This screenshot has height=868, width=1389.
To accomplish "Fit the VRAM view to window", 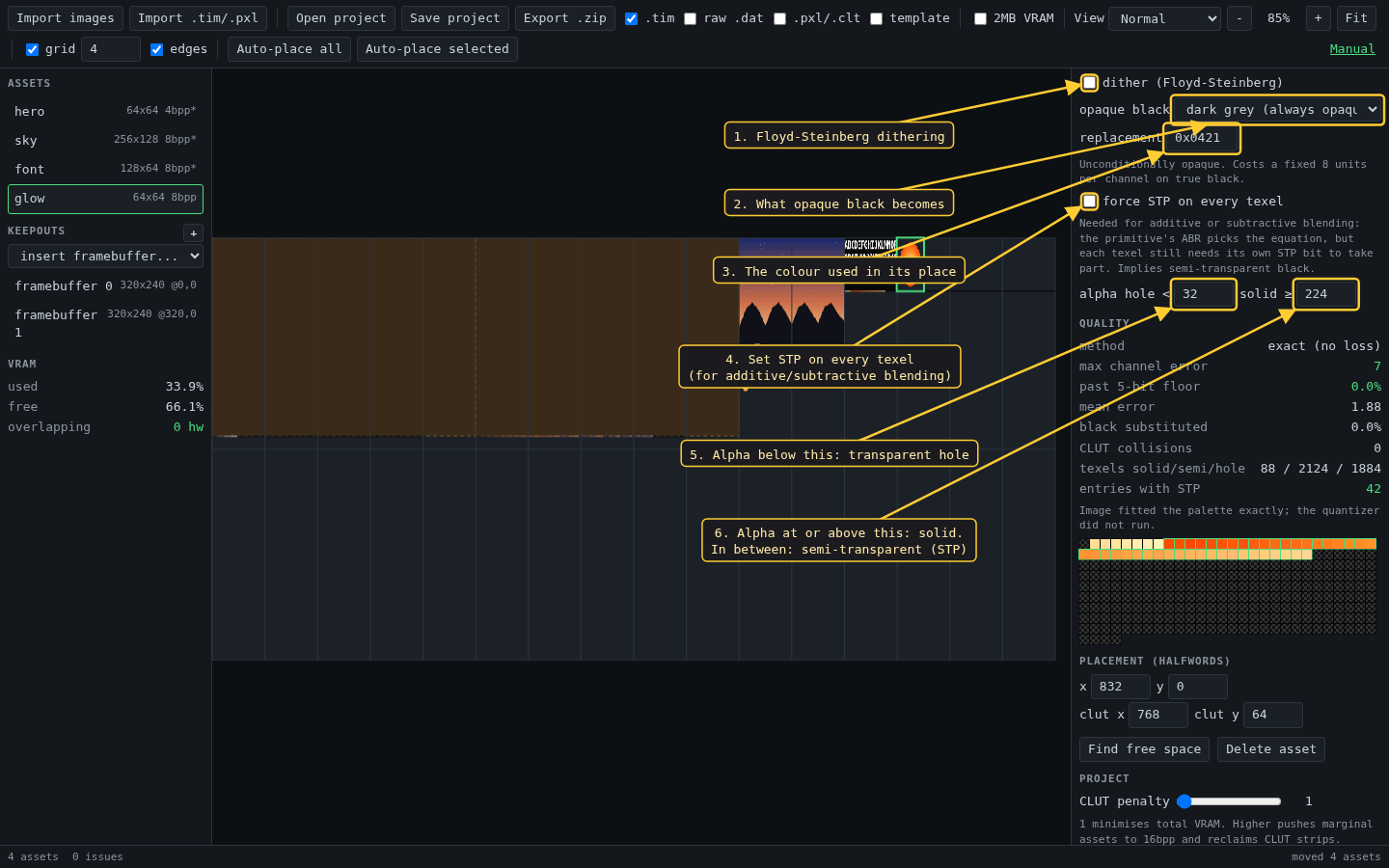I will point(1356,18).
